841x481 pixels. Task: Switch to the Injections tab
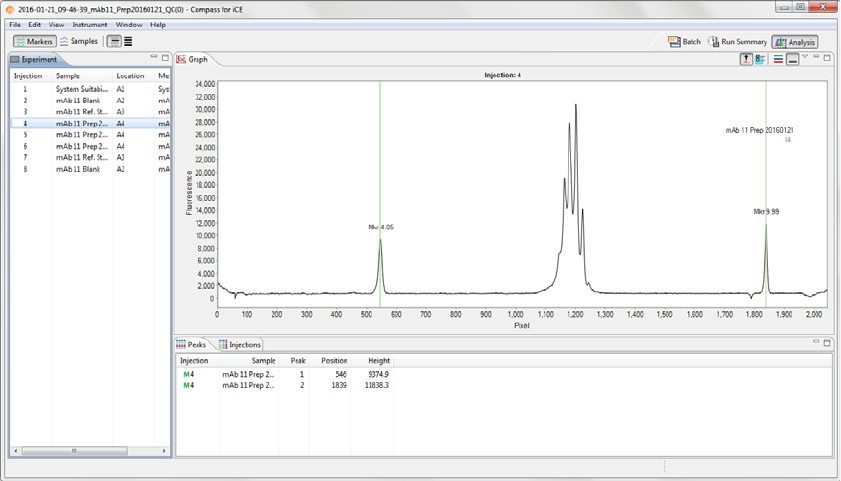coord(240,344)
